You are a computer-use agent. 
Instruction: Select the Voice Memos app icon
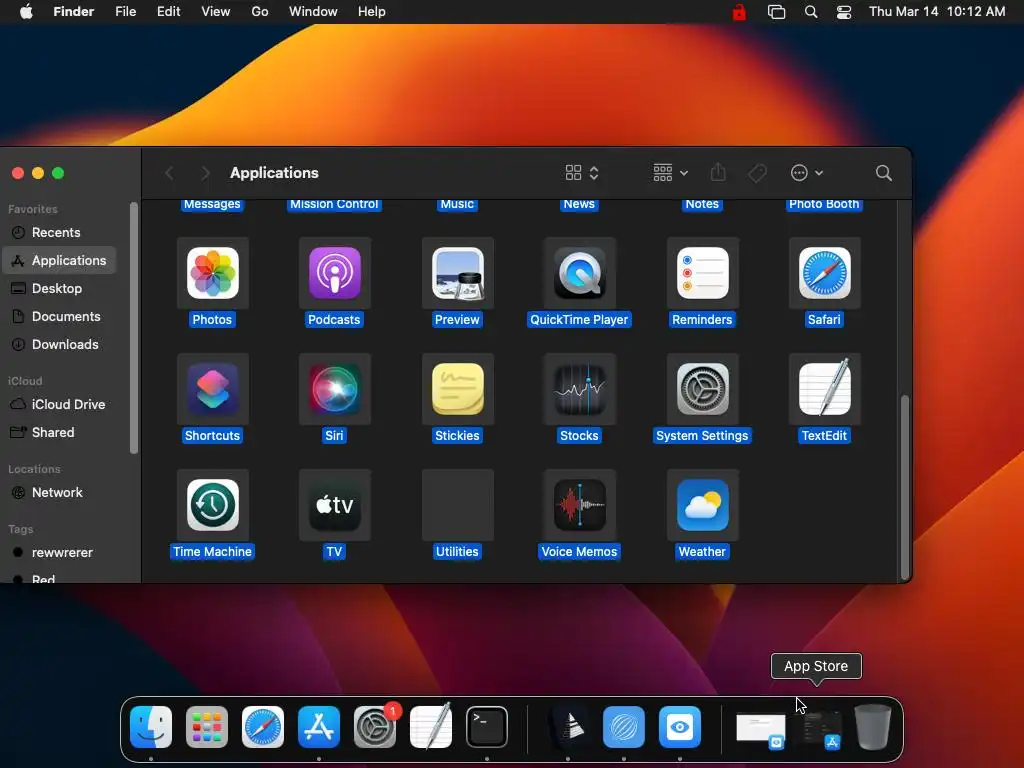point(579,505)
